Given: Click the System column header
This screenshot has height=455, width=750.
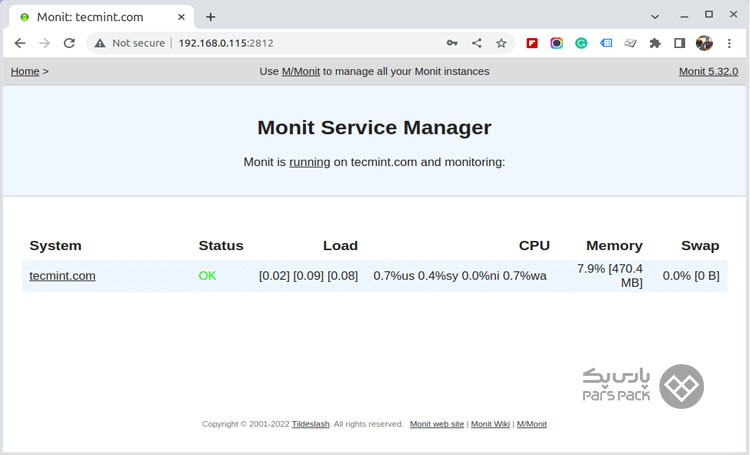Looking at the screenshot, I should pos(55,245).
